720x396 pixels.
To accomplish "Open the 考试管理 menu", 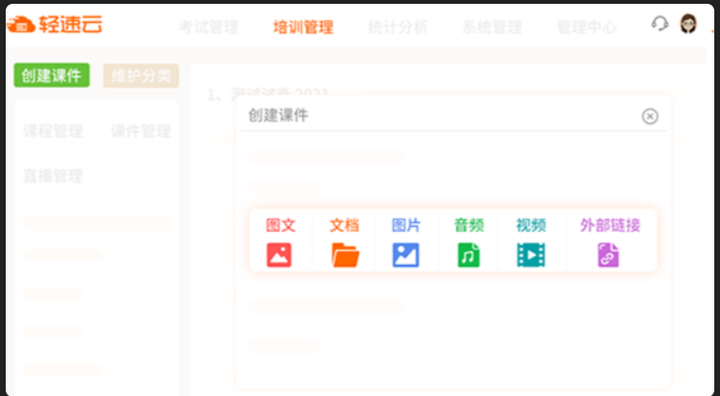I will click(209, 28).
